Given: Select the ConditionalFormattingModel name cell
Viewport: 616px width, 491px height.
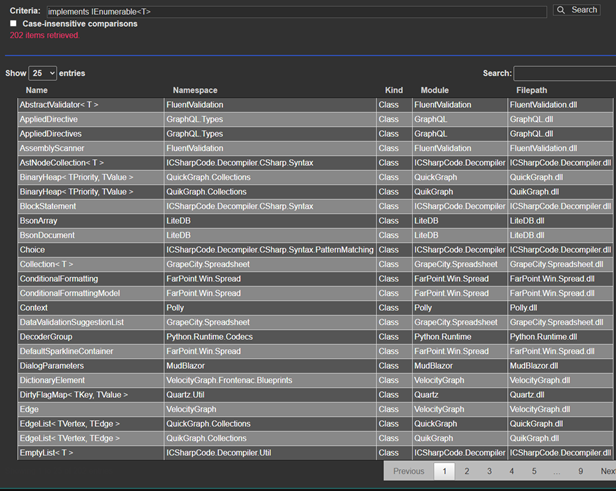Looking at the screenshot, I should tap(90, 294).
